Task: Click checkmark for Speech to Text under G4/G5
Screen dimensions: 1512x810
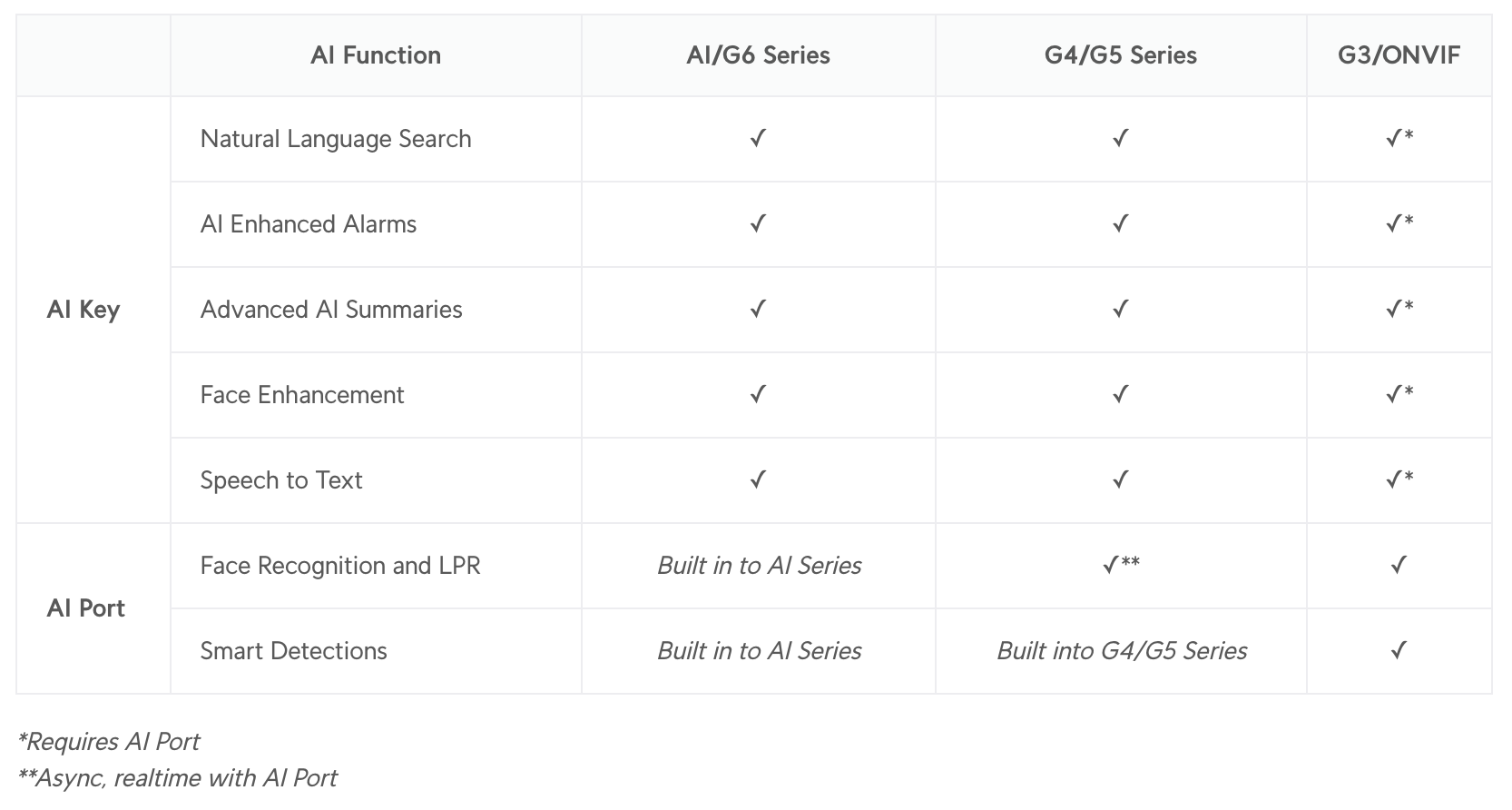Action: (1121, 479)
